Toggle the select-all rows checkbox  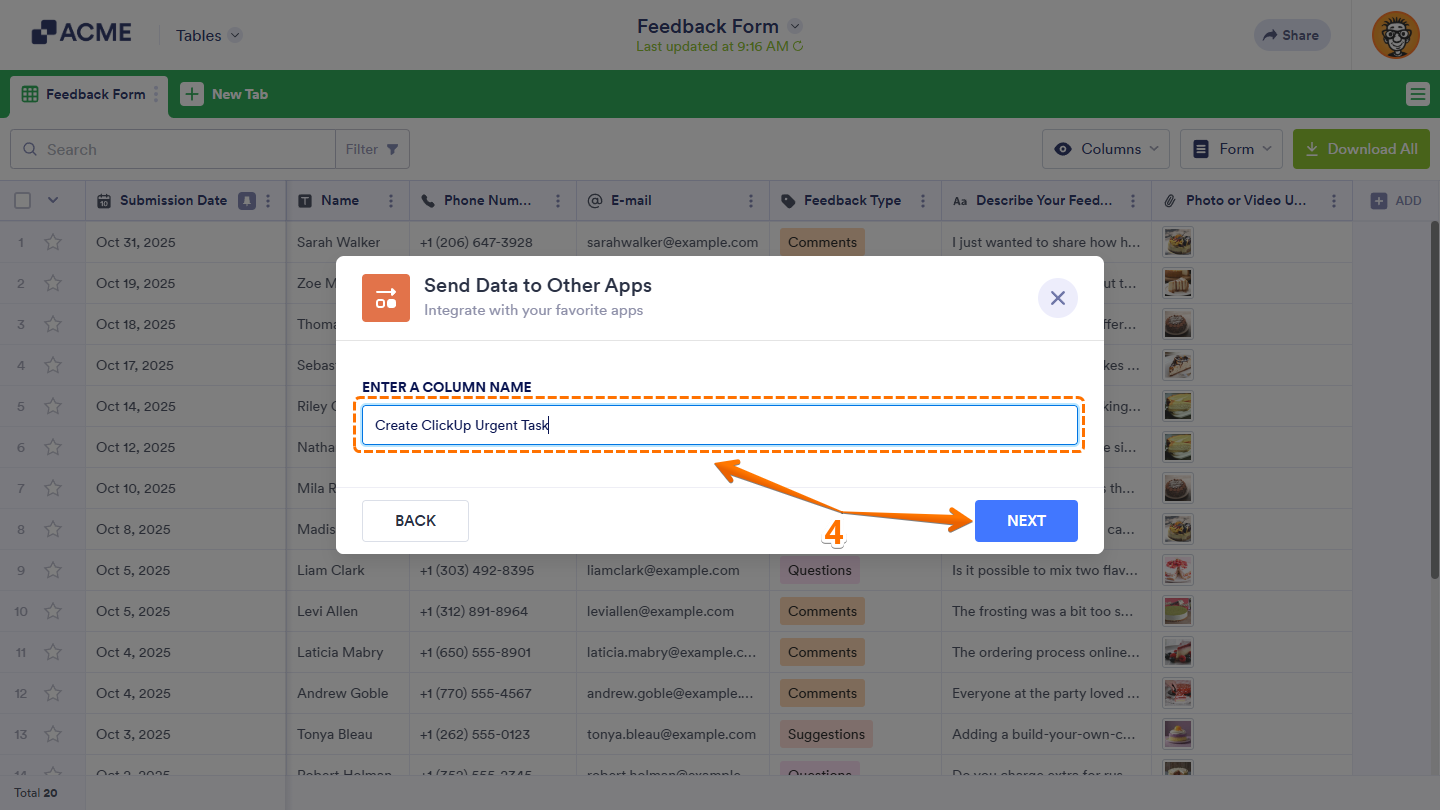[23, 201]
